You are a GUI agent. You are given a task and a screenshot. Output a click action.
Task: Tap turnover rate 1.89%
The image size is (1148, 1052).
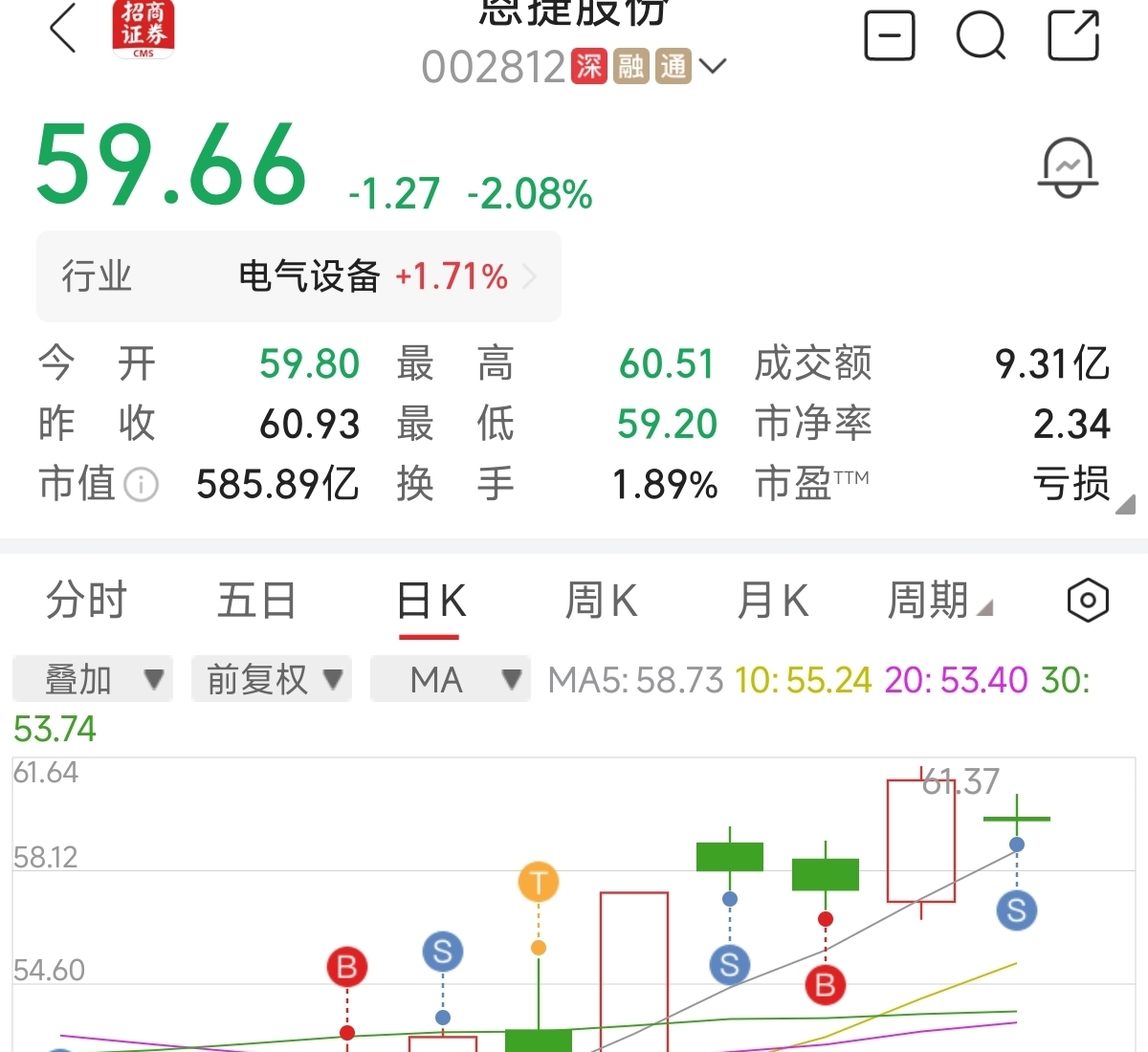[x=665, y=485]
